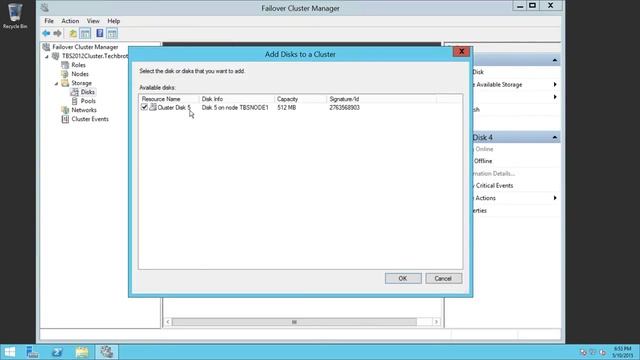Collapse the Disk 4 actions section
The width and height of the screenshot is (640, 360).
(x=555, y=138)
